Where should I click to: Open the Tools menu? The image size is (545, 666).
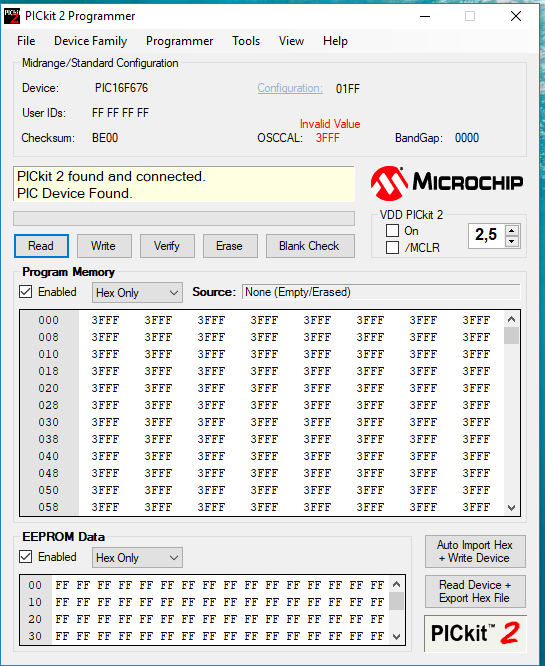[246, 41]
